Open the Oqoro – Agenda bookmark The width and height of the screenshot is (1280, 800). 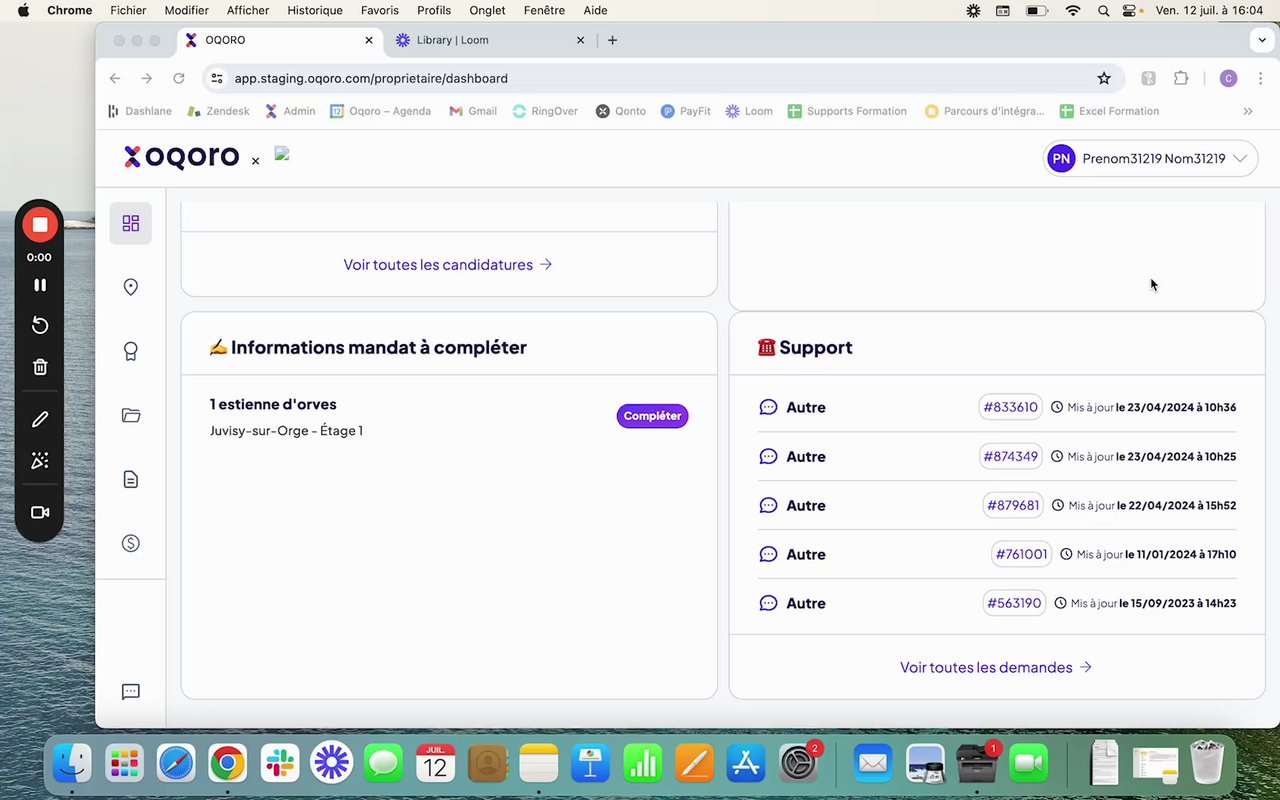381,111
